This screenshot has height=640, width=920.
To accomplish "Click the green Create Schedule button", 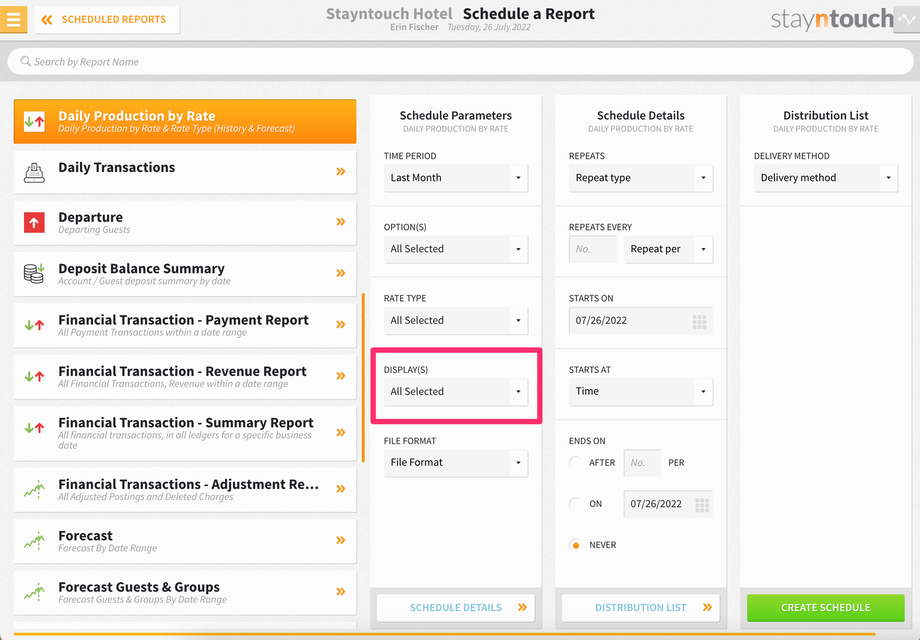I will tap(826, 608).
